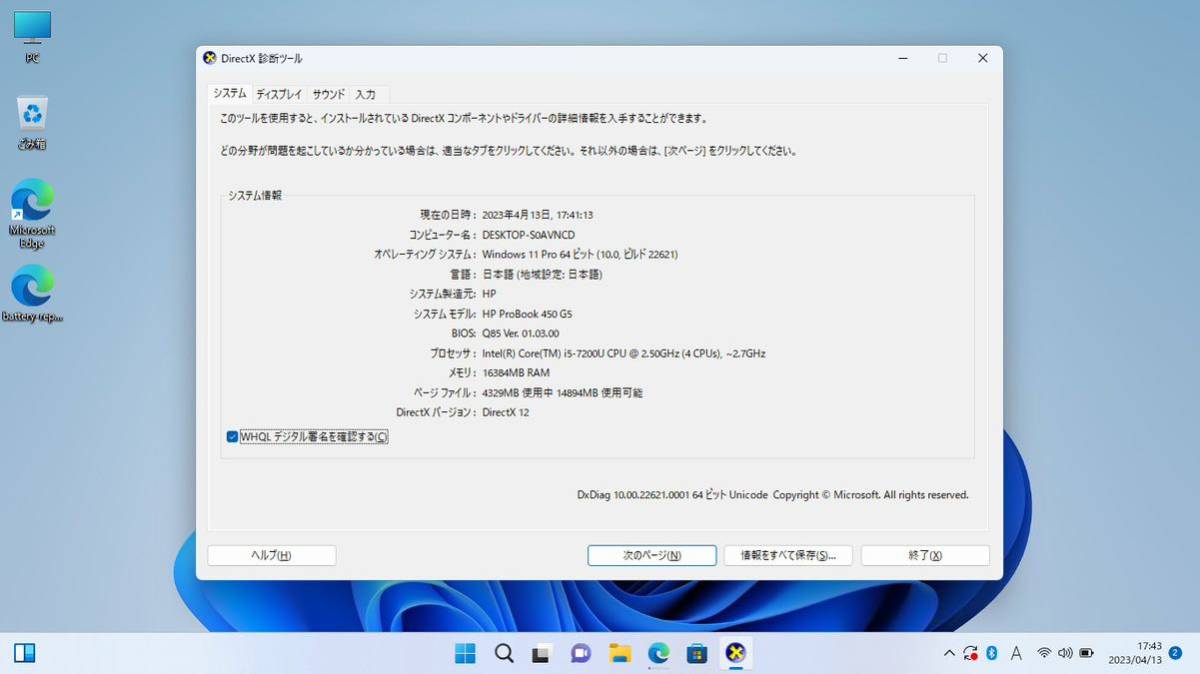1200x674 pixels.
Task: Open the Recycle Bin desktop icon
Action: 32,122
